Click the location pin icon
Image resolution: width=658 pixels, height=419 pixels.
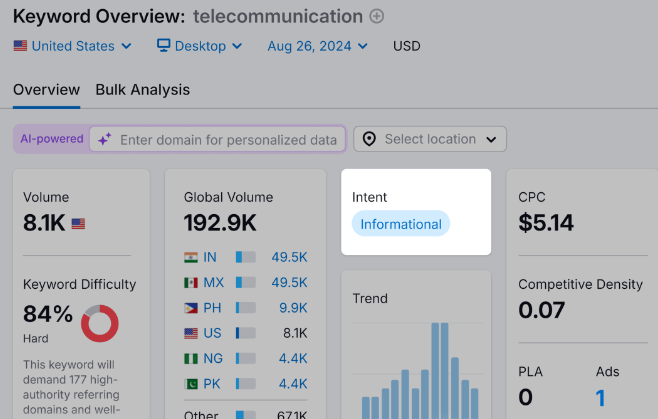(x=369, y=139)
